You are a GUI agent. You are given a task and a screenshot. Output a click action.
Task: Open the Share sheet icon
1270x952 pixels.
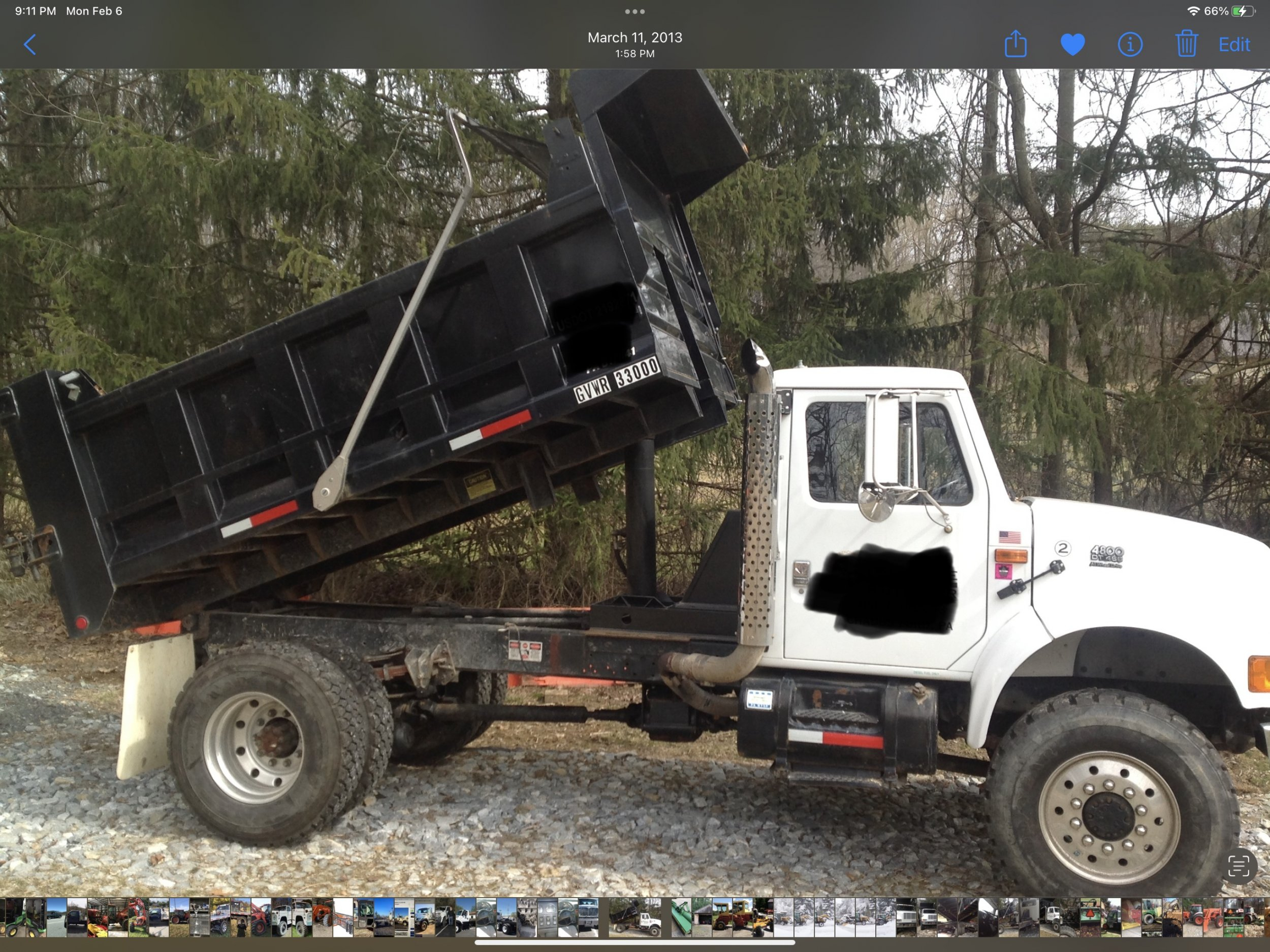1015,44
